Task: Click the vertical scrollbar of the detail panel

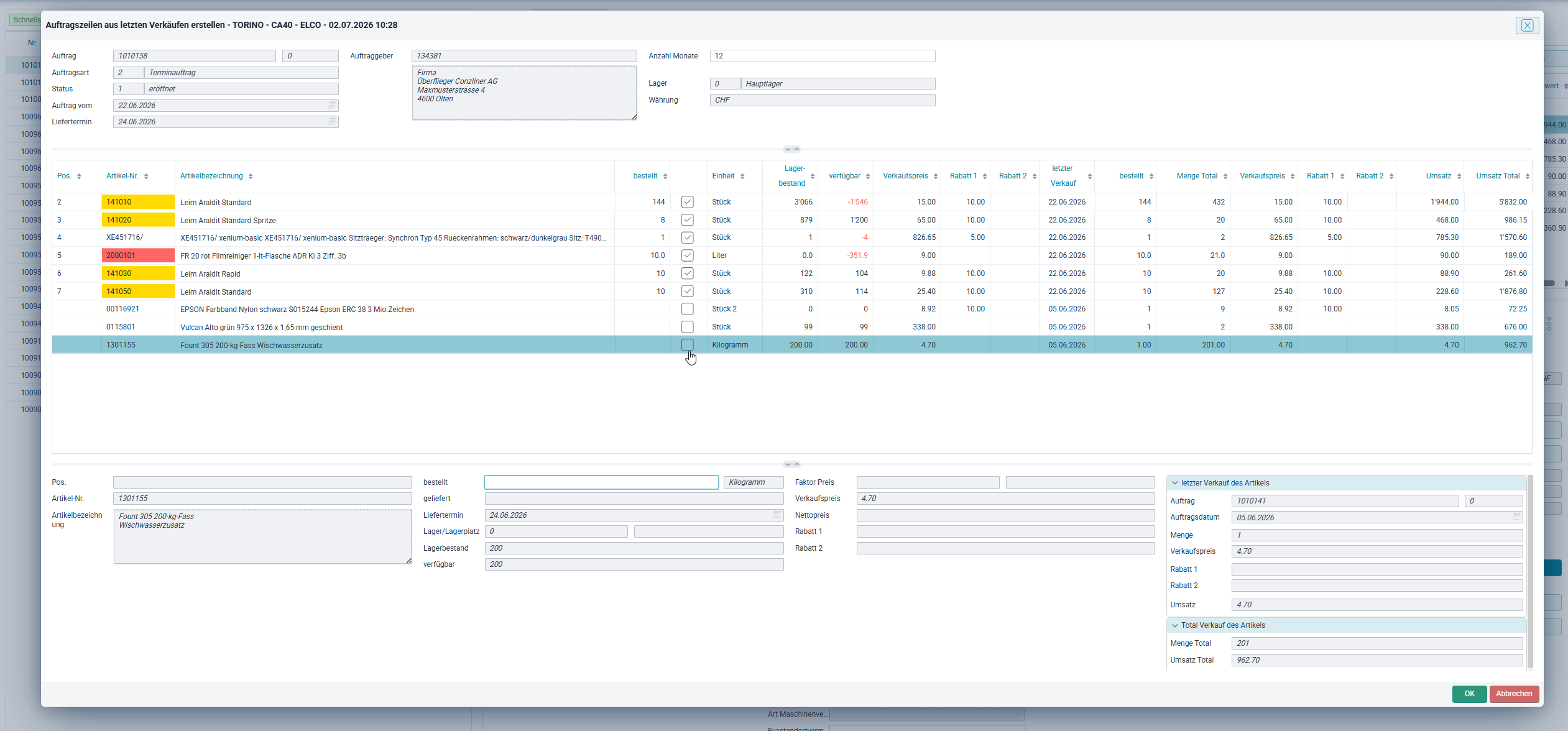Action: (1530, 572)
